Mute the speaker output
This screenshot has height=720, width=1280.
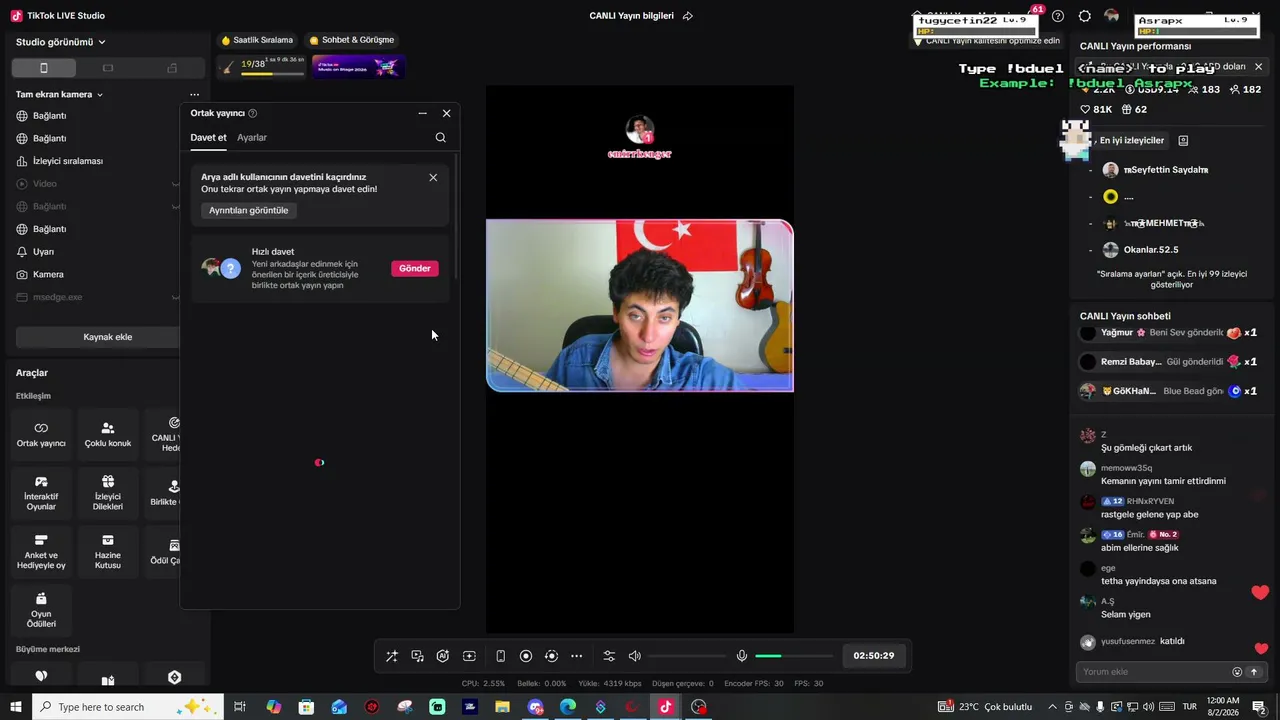634,656
